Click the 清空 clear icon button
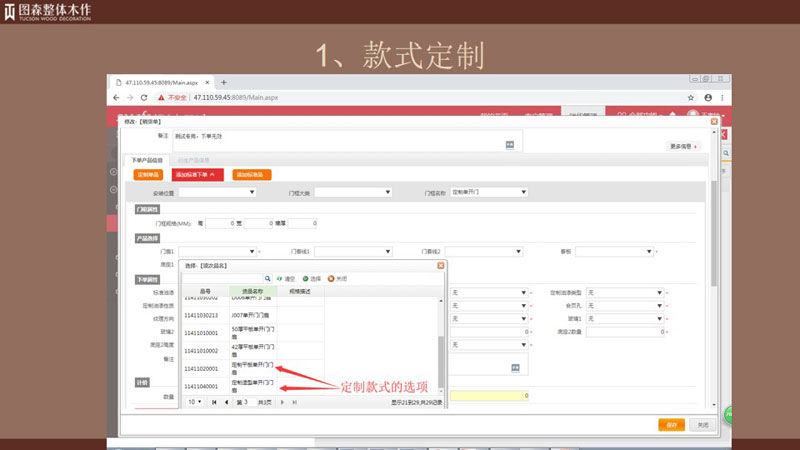The image size is (800, 450). [x=279, y=279]
